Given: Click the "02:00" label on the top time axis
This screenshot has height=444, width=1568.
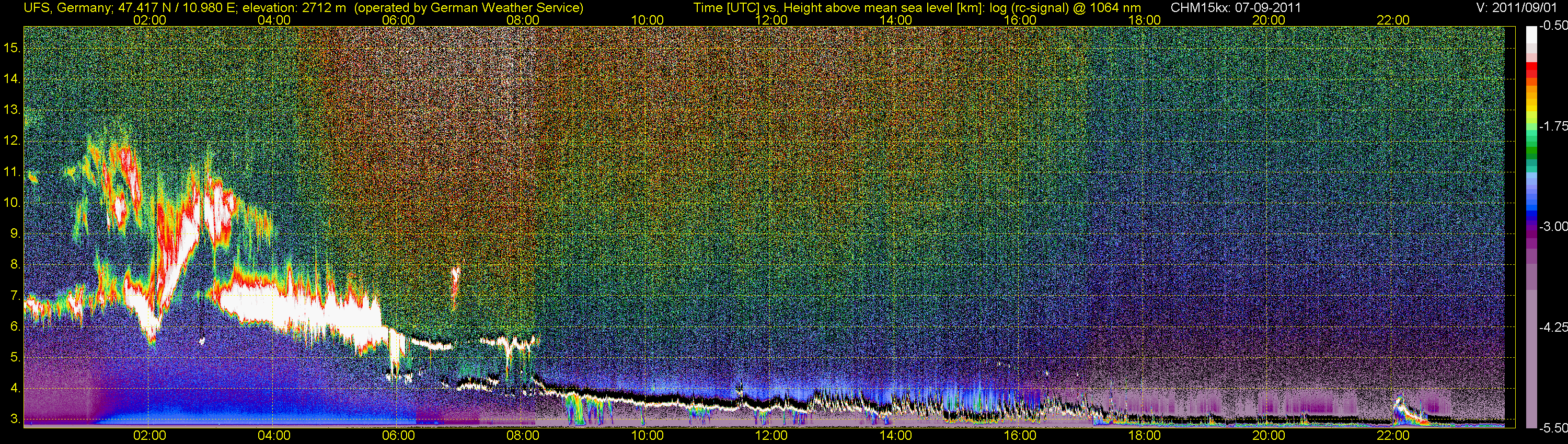Looking at the screenshot, I should pos(149,20).
